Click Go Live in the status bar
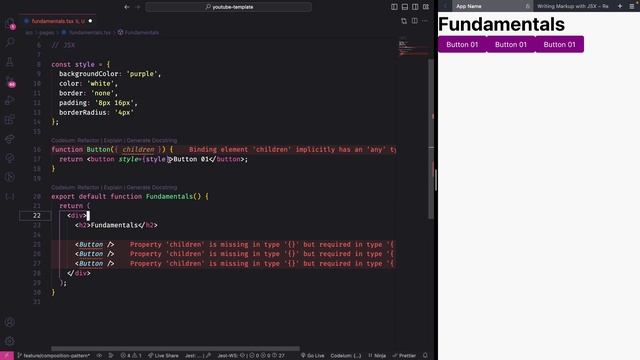The width and height of the screenshot is (640, 360). coord(313,356)
